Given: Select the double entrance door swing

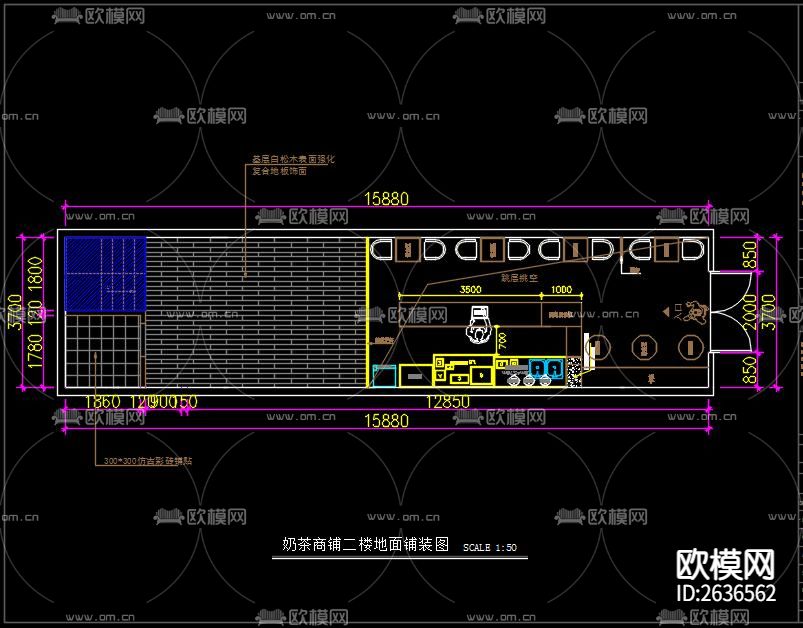Looking at the screenshot, I should (x=731, y=311).
